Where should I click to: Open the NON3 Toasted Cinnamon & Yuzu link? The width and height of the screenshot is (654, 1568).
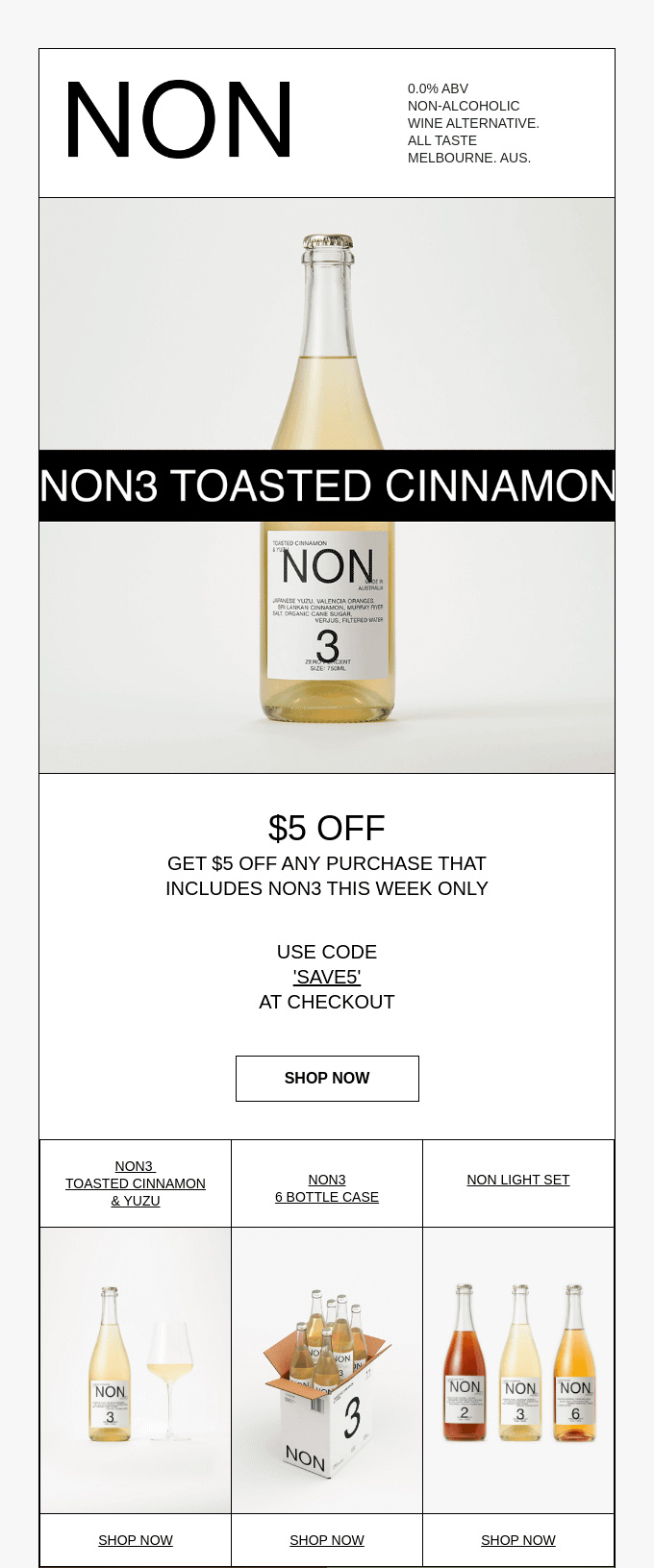[x=136, y=1183]
